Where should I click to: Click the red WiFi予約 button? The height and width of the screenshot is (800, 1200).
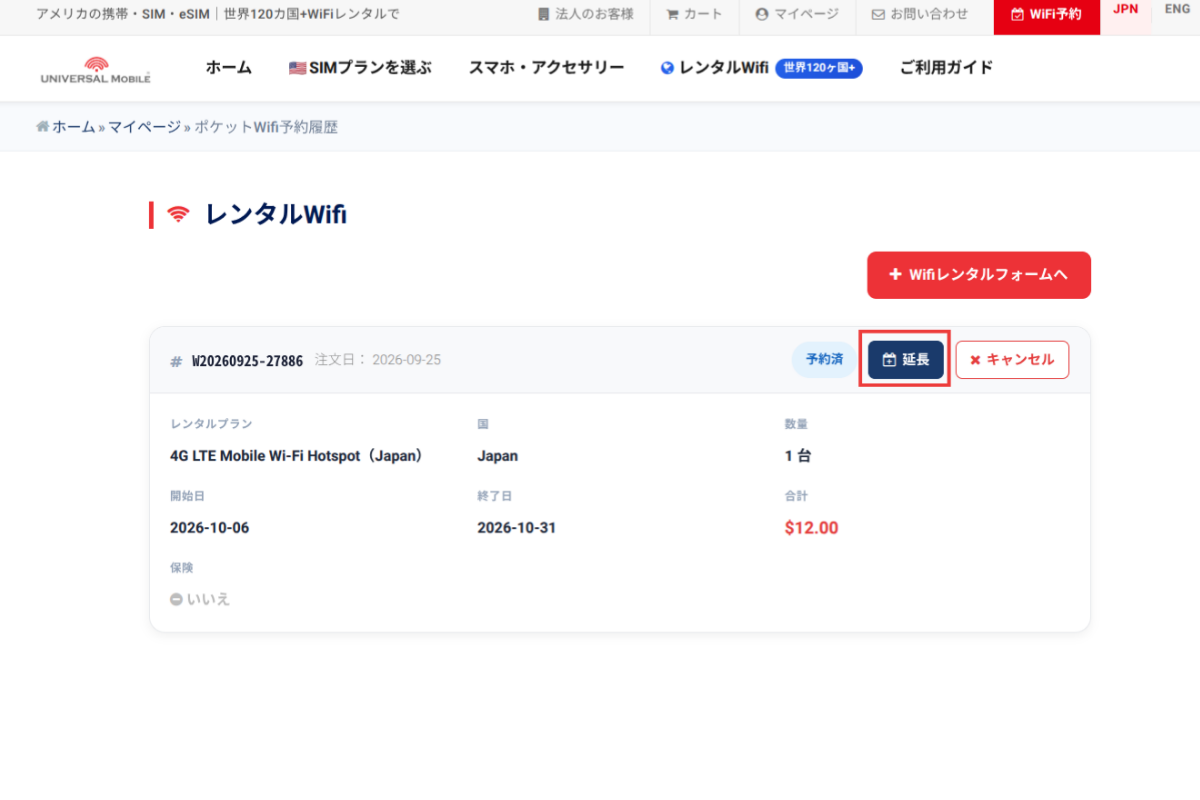(1046, 15)
